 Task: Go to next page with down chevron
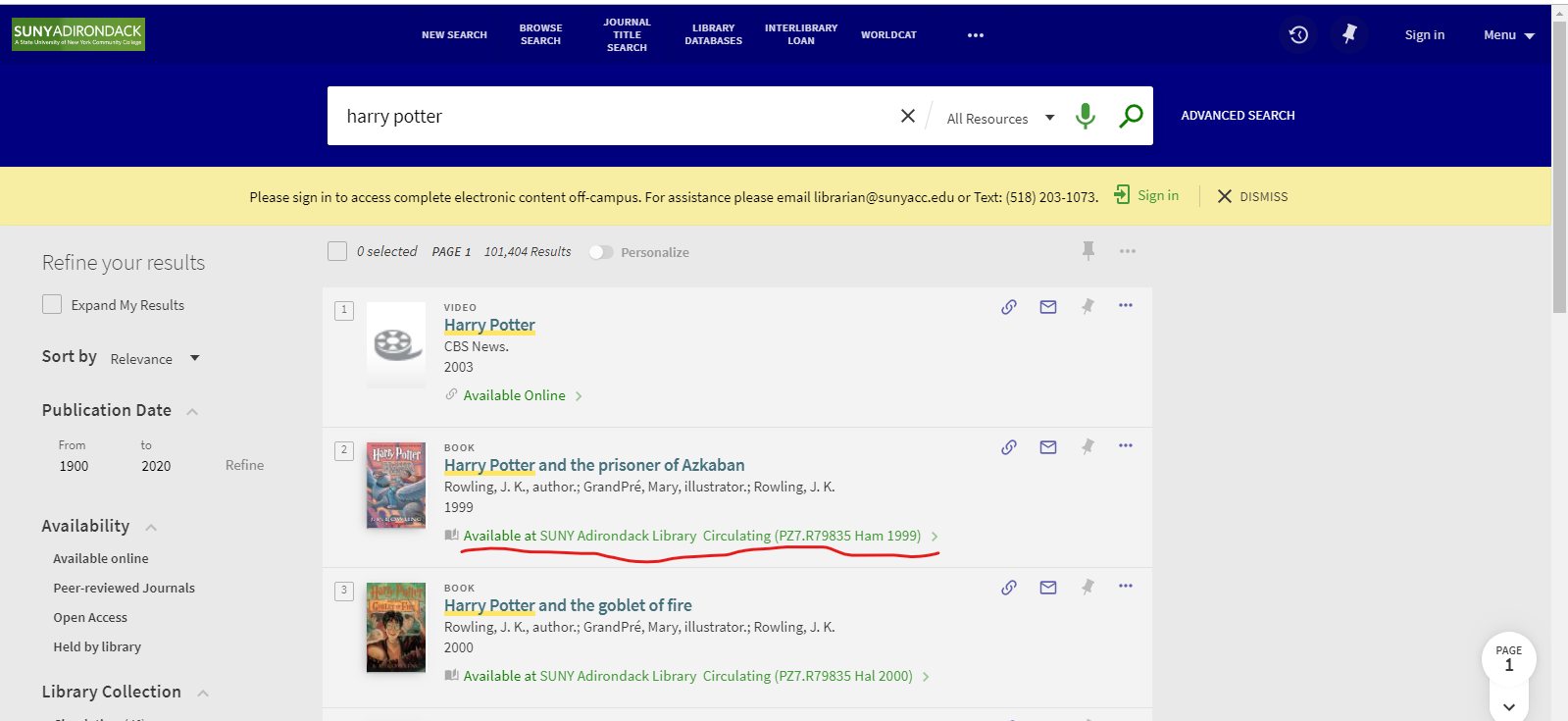click(1508, 706)
